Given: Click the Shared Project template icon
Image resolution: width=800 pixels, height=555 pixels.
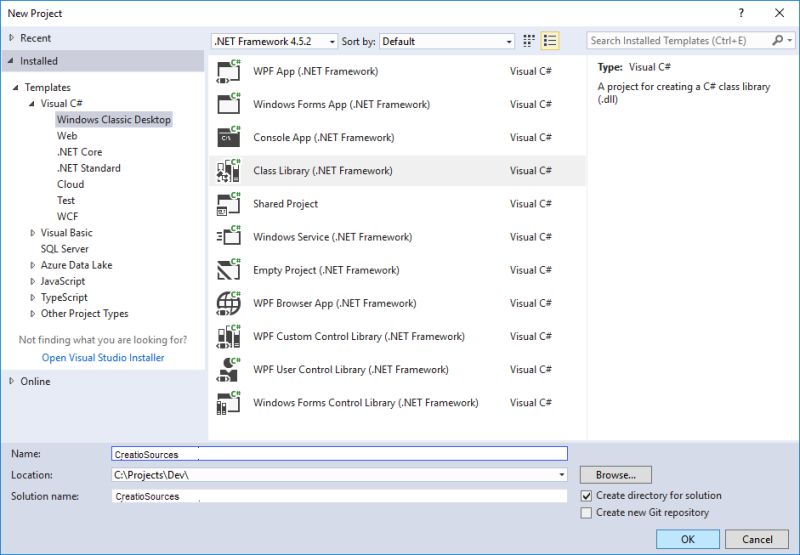Looking at the screenshot, I should pyautogui.click(x=229, y=204).
